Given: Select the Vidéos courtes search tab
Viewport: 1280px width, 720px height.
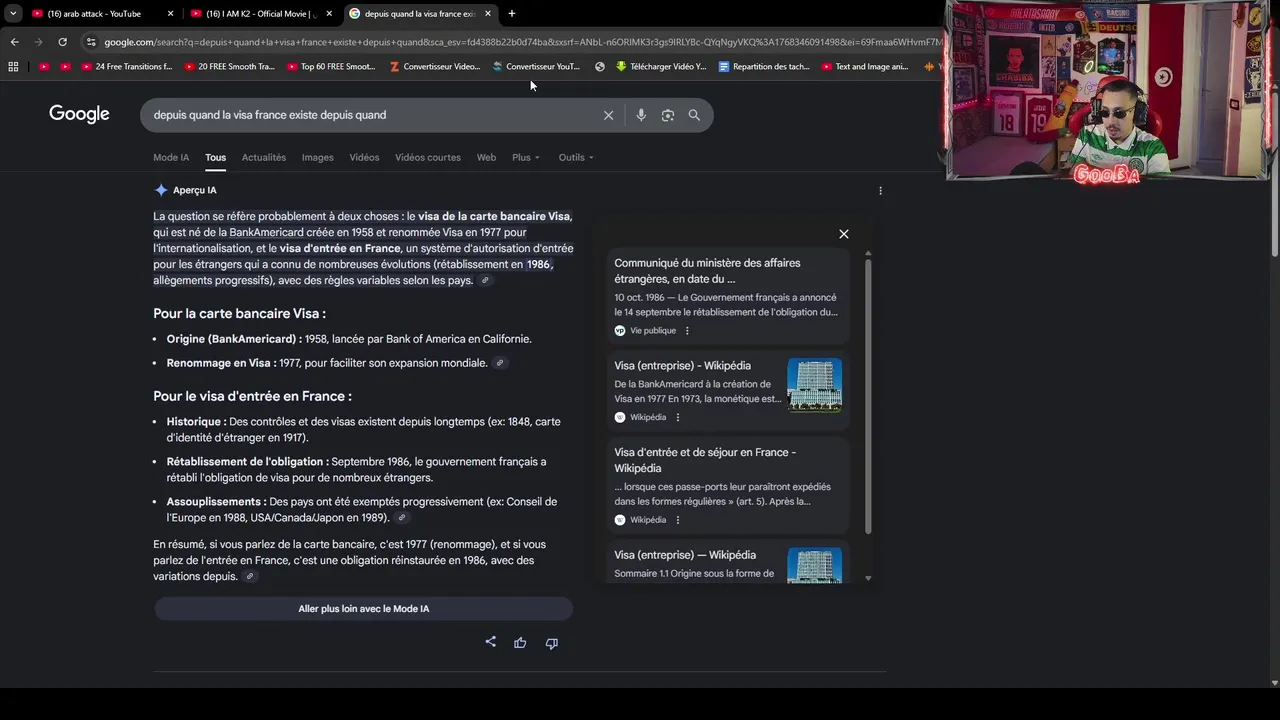Looking at the screenshot, I should (x=428, y=157).
